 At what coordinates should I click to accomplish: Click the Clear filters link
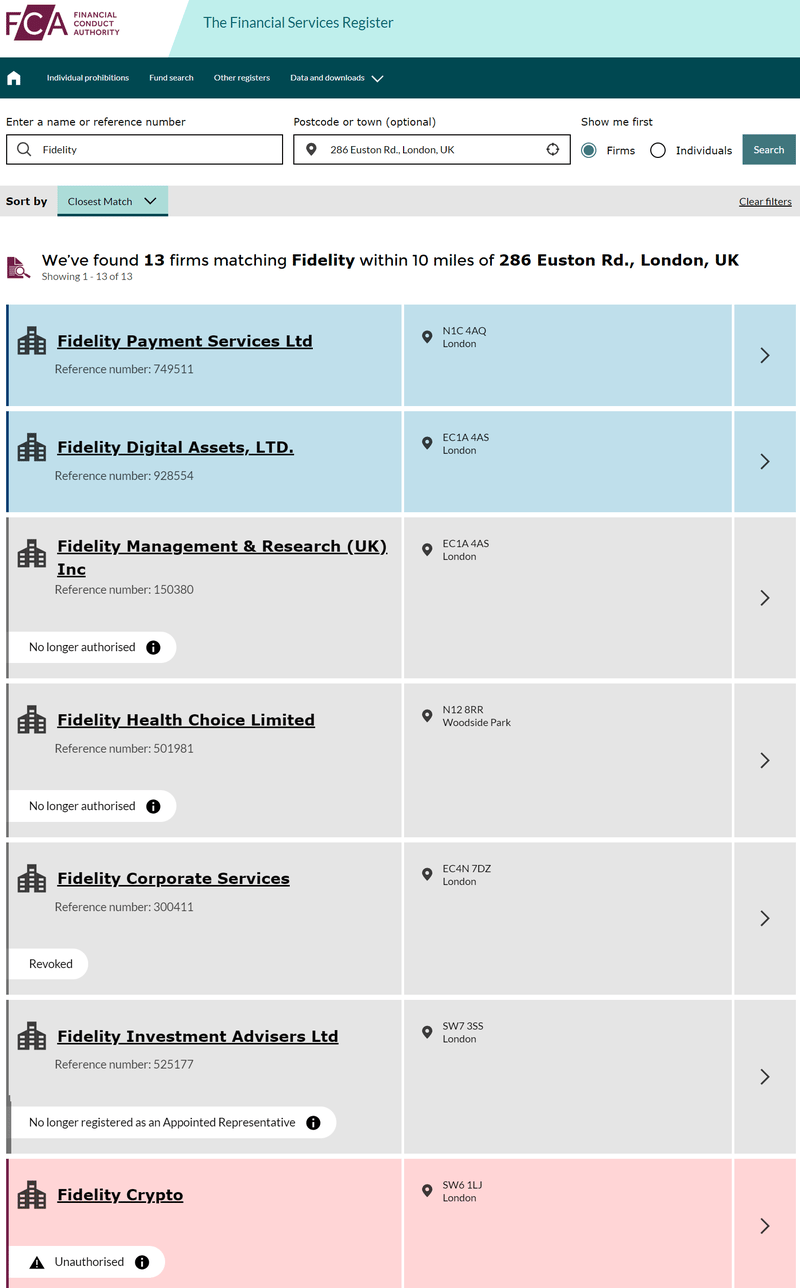[765, 202]
